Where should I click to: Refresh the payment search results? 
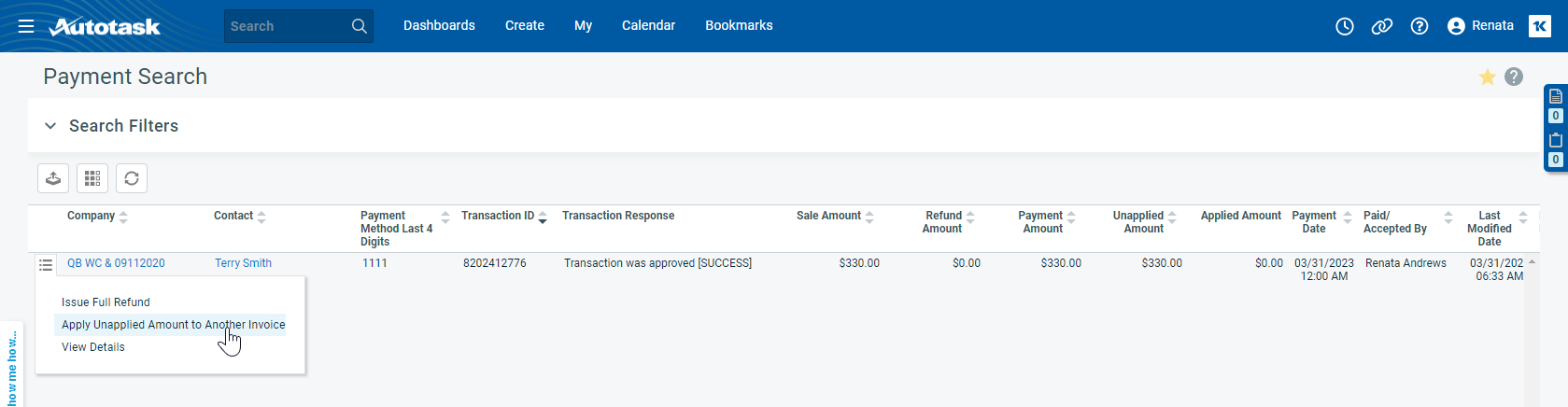coord(132,178)
